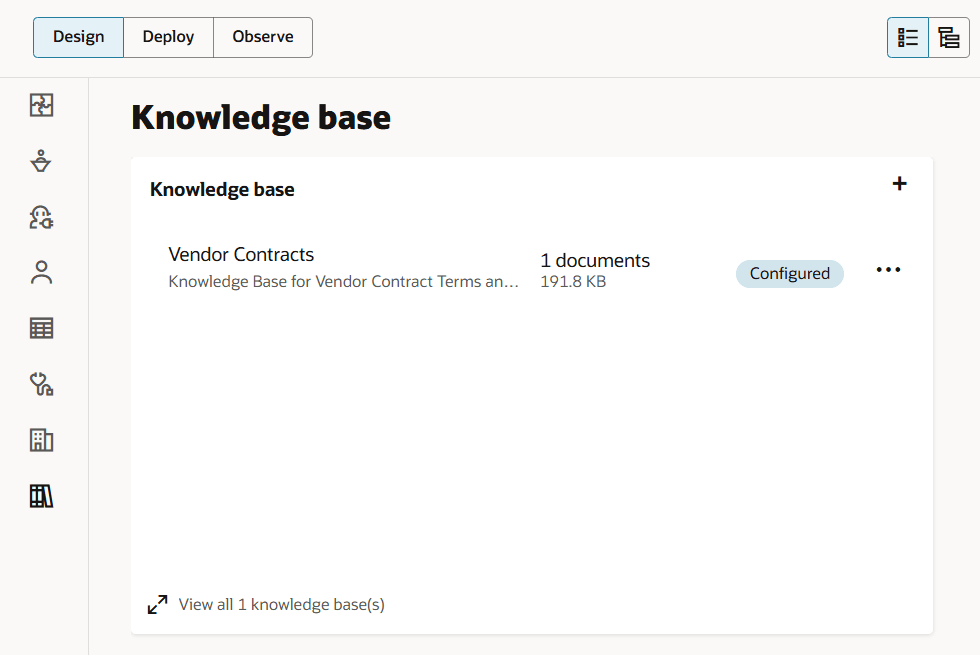Click the 1 documents count

[x=595, y=260]
